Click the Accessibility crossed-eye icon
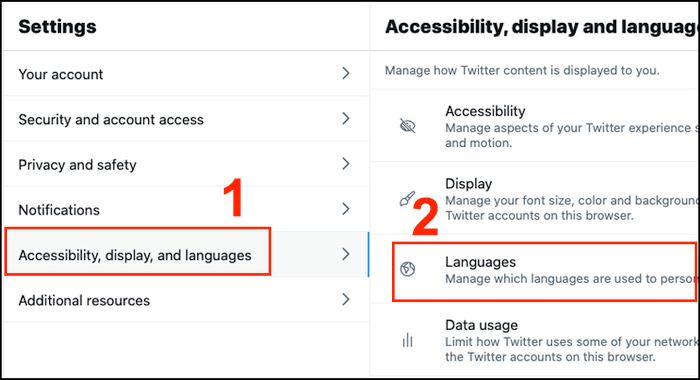Viewport: 700px width, 380px height. pyautogui.click(x=407, y=126)
